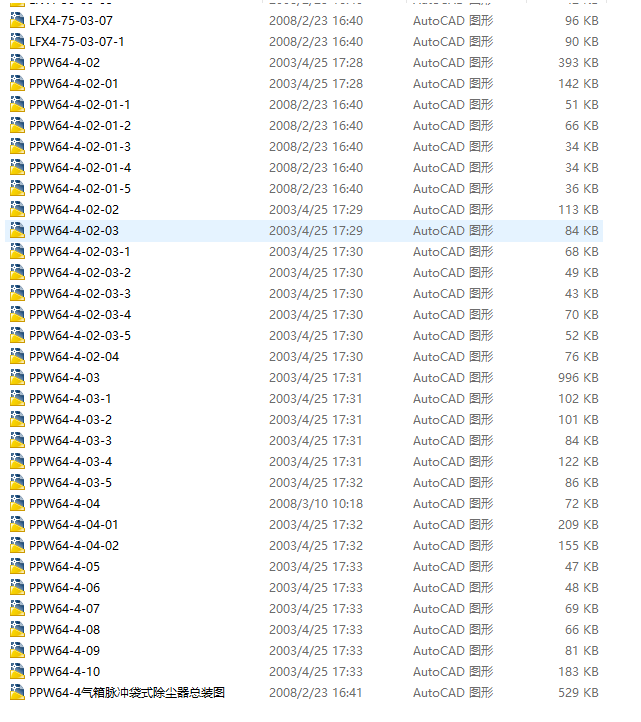Click the PPW64-4-03-2 file icon
The width and height of the screenshot is (641, 722).
coord(17,420)
